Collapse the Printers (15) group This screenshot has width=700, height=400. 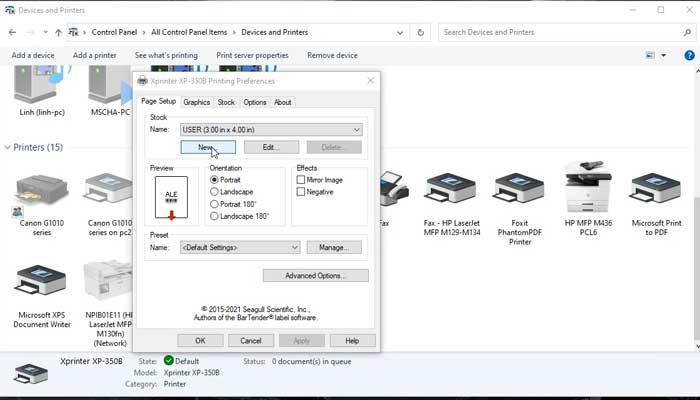[x=7, y=147]
